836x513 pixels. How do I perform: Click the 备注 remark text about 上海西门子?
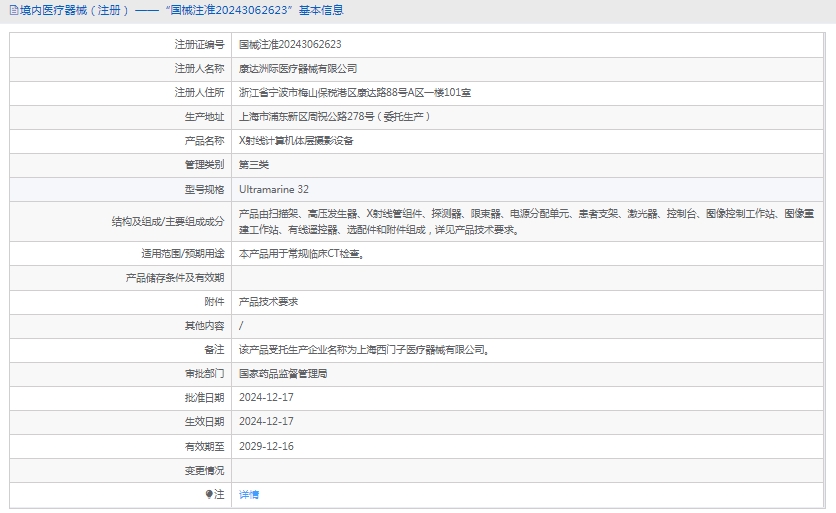[364, 350]
